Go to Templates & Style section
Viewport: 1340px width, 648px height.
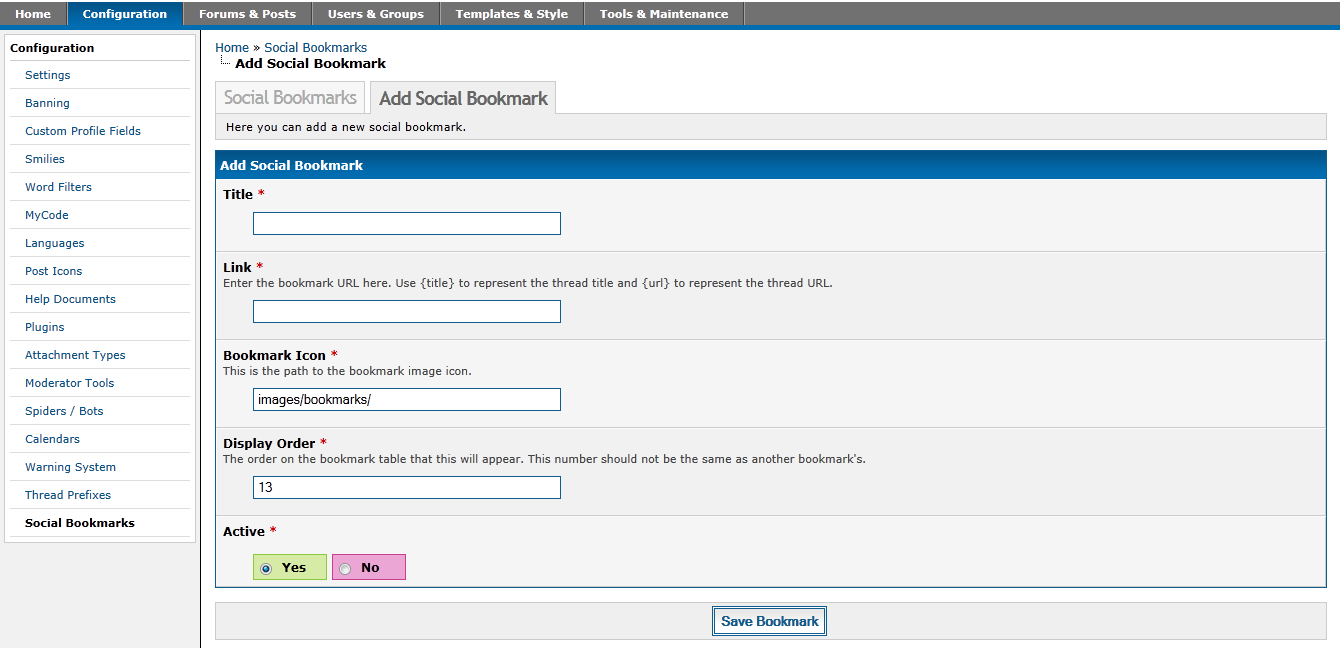pos(511,14)
